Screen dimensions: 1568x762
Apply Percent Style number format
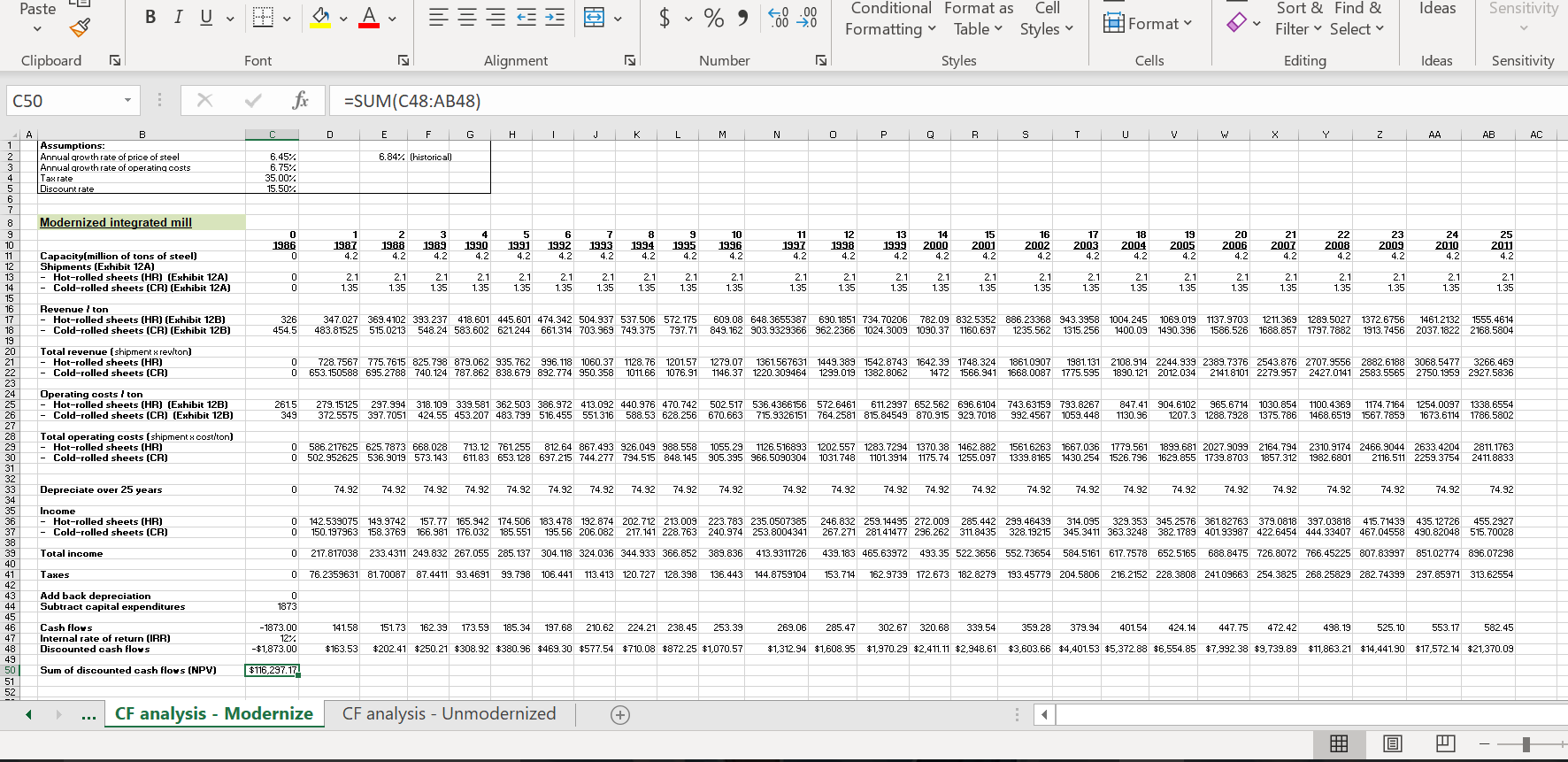tap(714, 18)
